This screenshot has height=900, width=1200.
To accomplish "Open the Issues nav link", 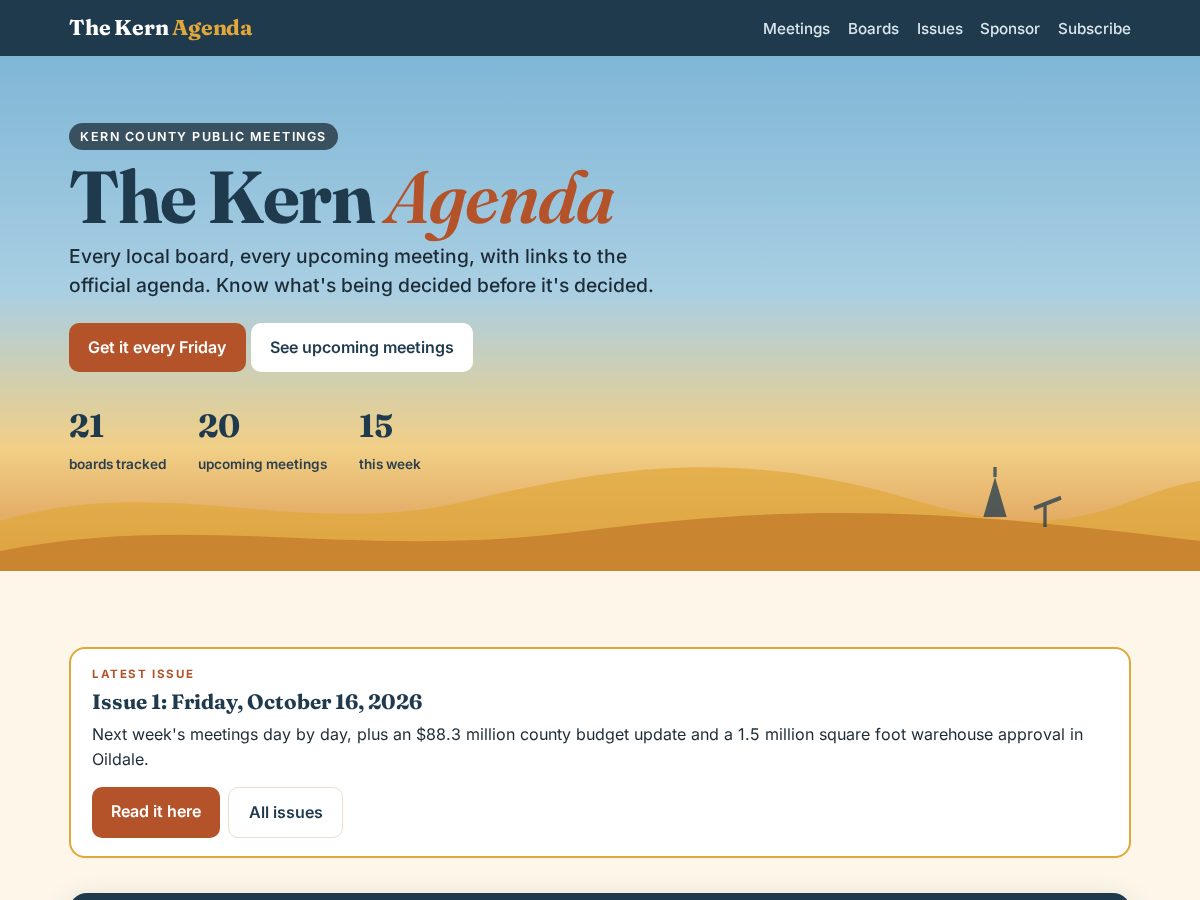I will click(x=940, y=29).
